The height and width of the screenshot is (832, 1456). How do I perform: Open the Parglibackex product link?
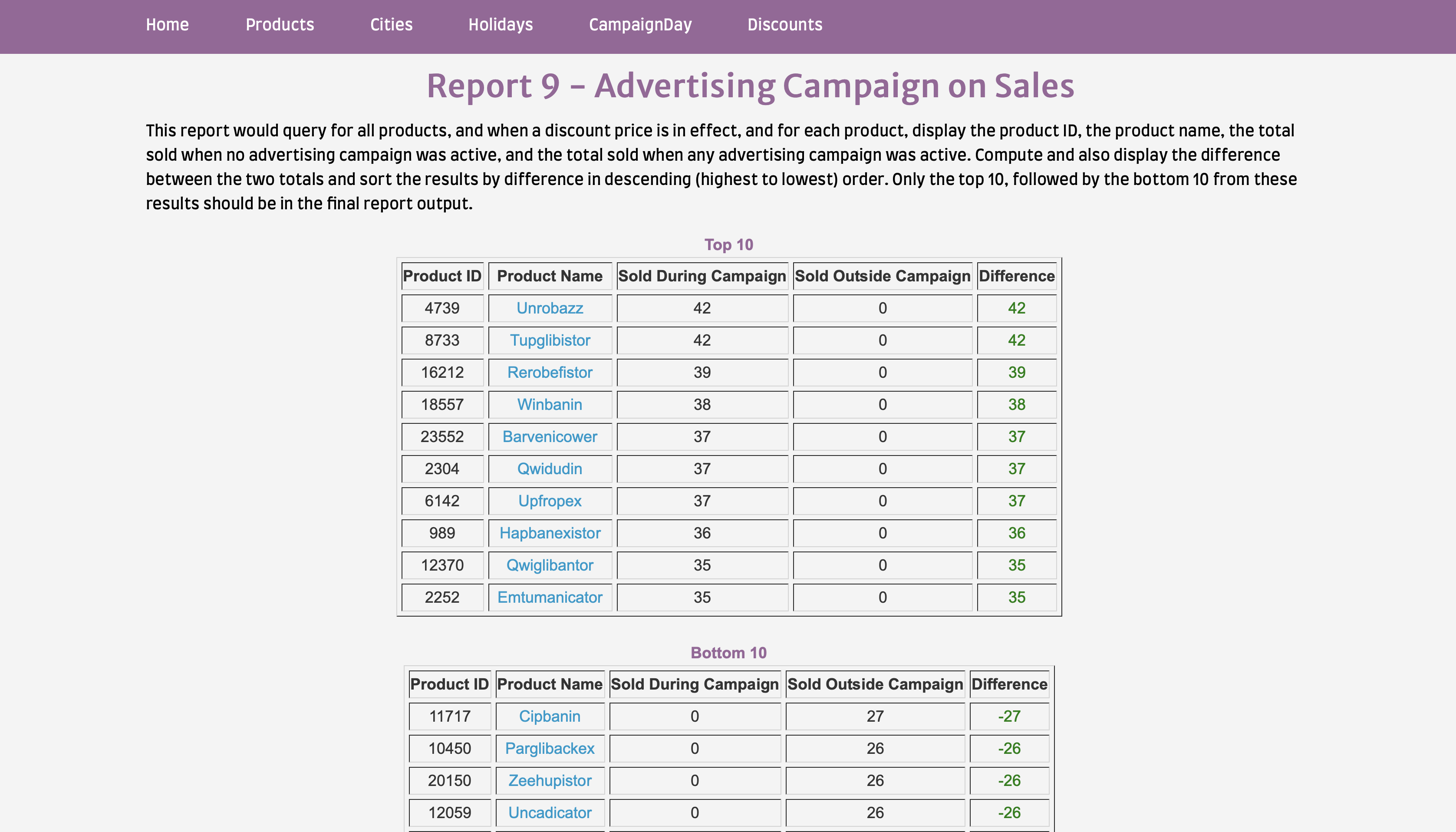pyautogui.click(x=550, y=748)
